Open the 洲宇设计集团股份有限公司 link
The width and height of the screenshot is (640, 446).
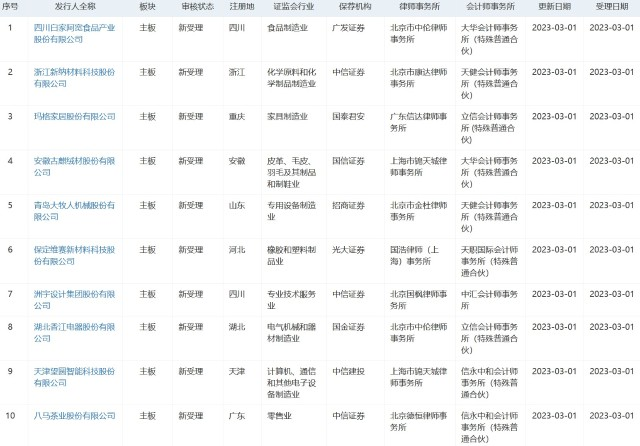tap(74, 300)
